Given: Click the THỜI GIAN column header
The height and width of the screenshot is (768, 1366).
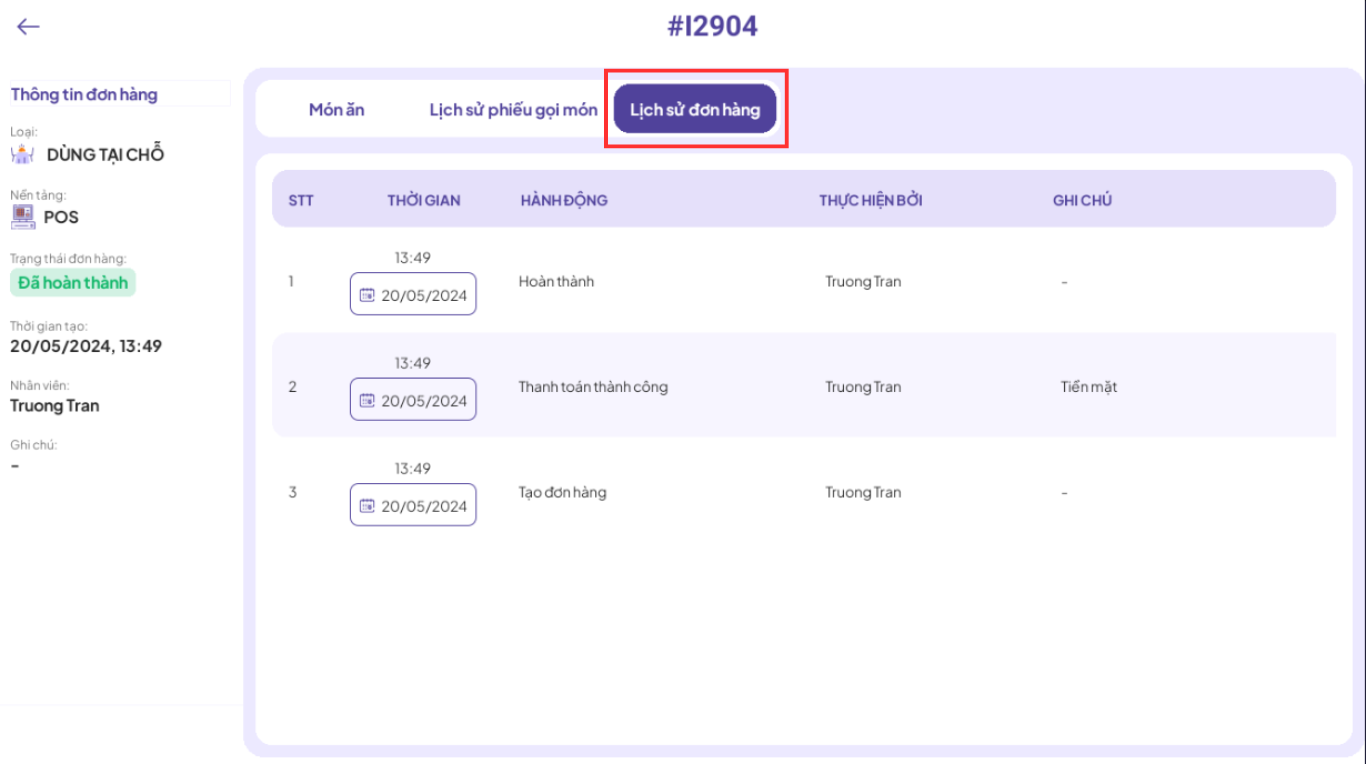Looking at the screenshot, I should (x=424, y=200).
